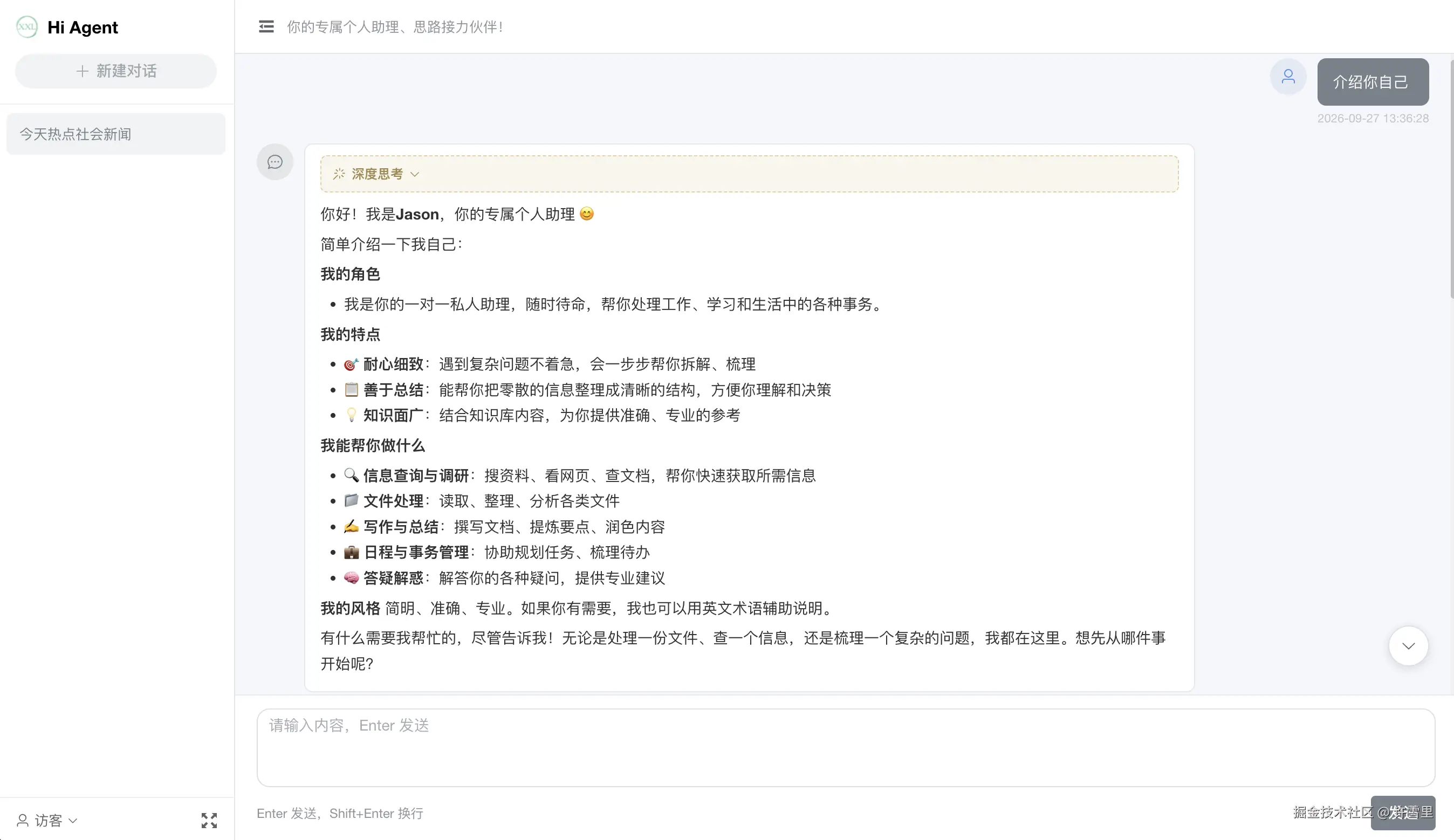
Task: Click the vertical scrollbar of chat area
Action: 1451,179
